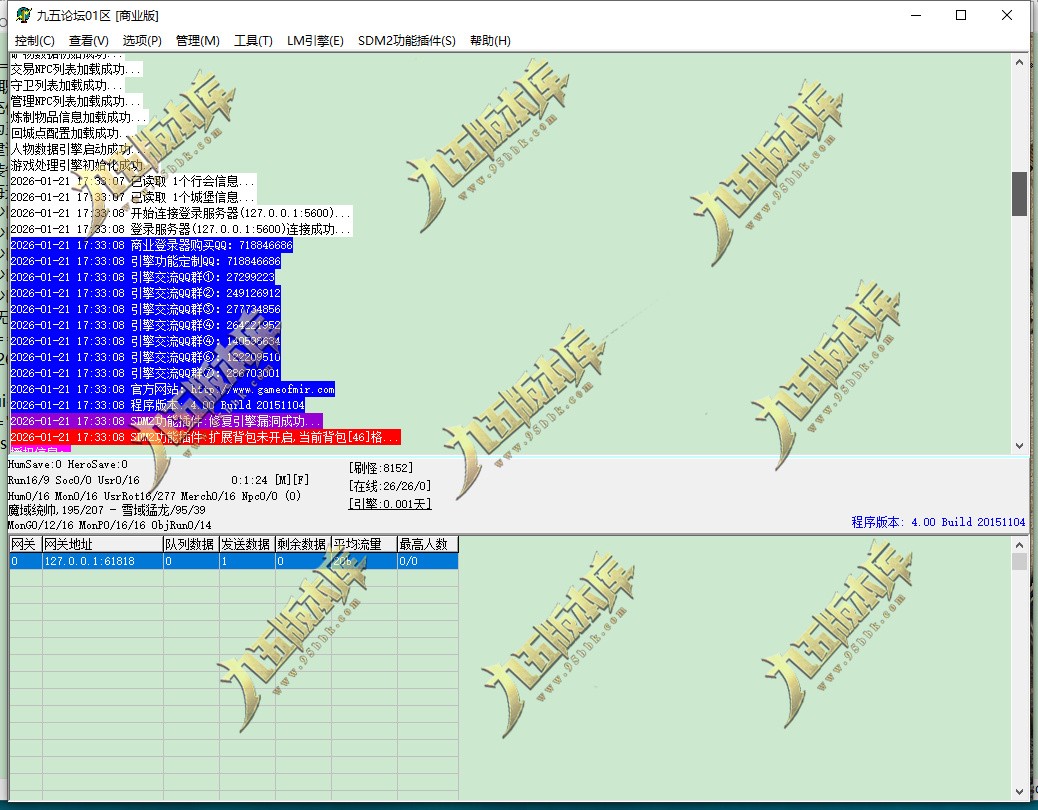
Task: Click the Run16/9 Soc0/0 Usr0/16 status line
Action: 73,480
